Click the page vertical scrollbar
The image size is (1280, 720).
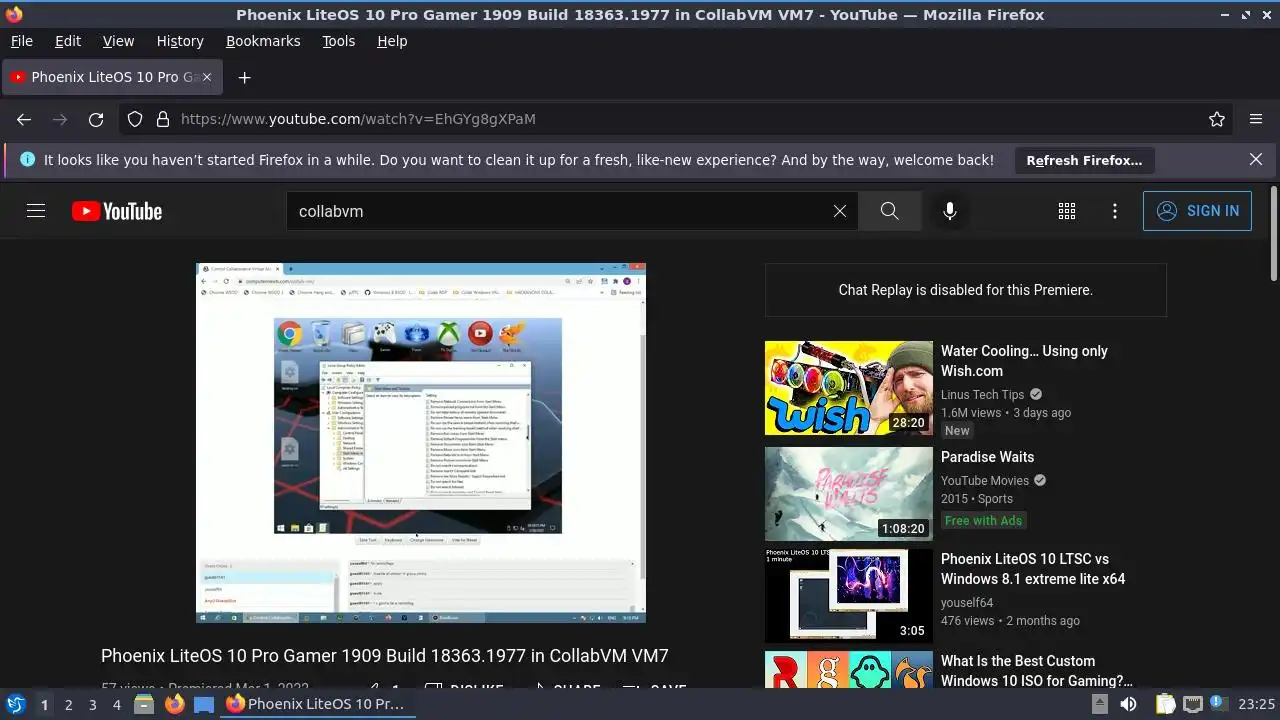point(1273,235)
